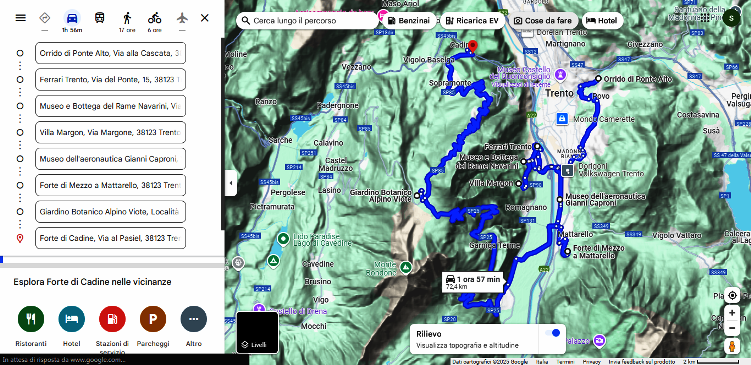751x365 pixels.
Task: Open Parcheggi nearby search
Action: 153,319
